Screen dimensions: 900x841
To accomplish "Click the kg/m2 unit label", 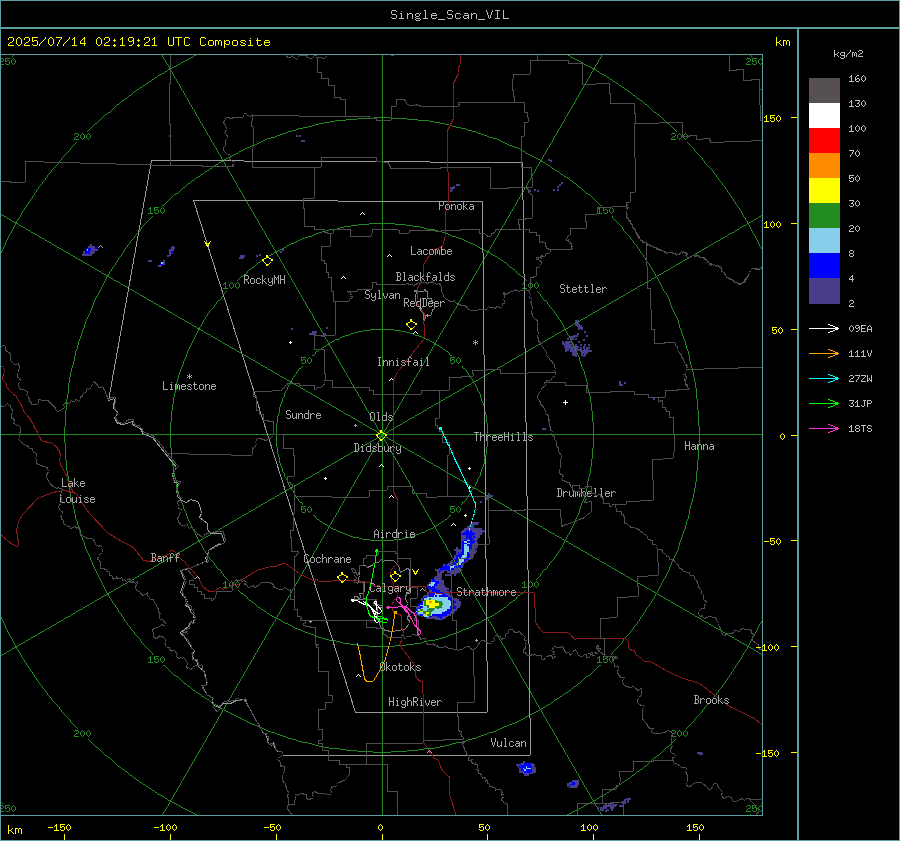I will point(848,54).
